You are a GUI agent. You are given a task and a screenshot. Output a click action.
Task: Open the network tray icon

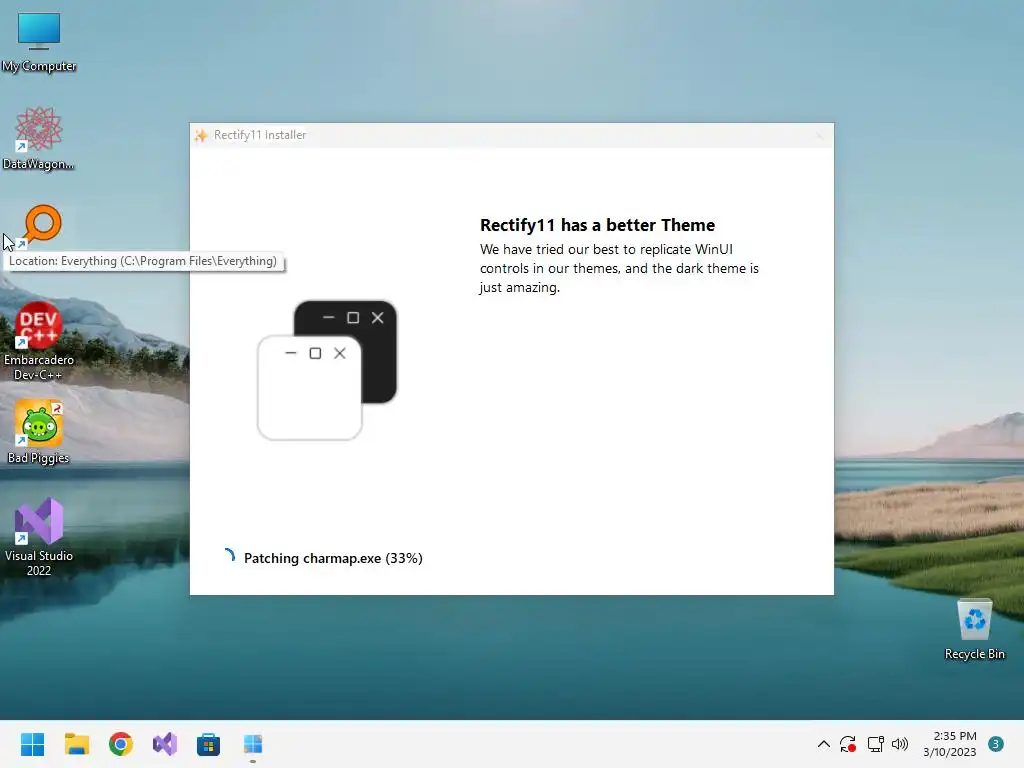(875, 744)
